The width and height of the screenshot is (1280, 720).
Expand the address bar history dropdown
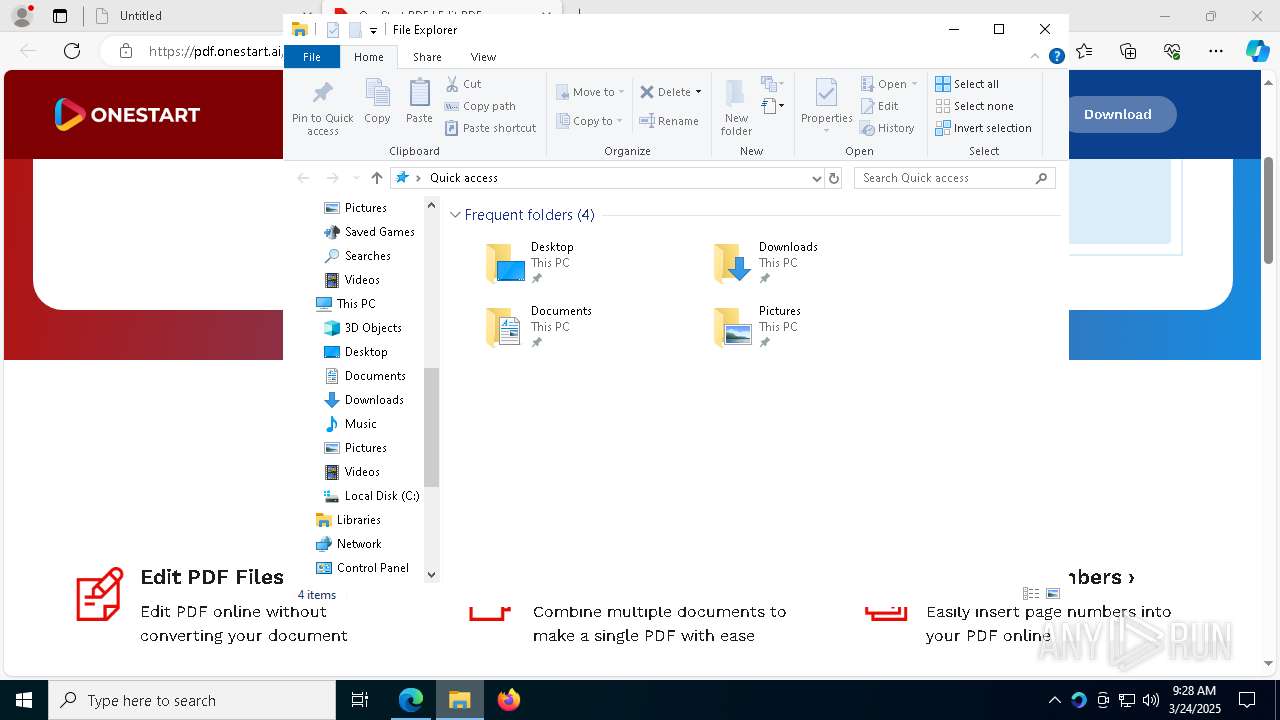[817, 178]
